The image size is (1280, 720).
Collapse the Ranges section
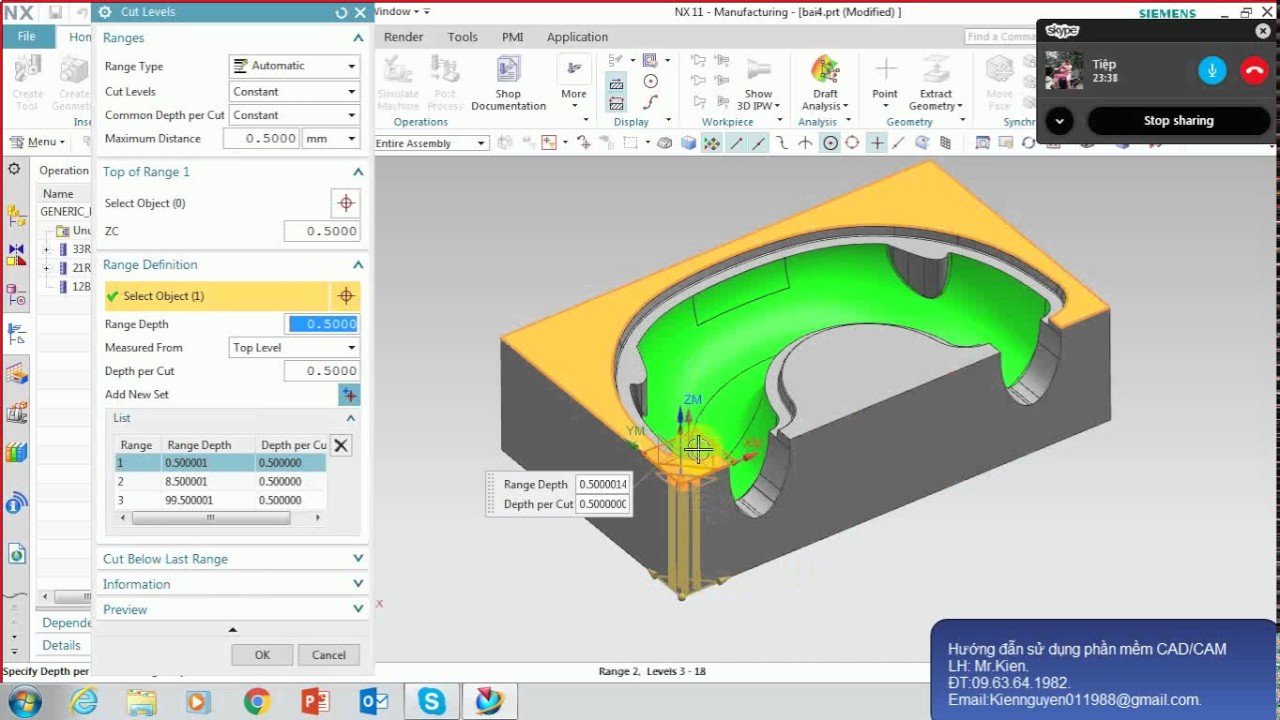(x=358, y=38)
